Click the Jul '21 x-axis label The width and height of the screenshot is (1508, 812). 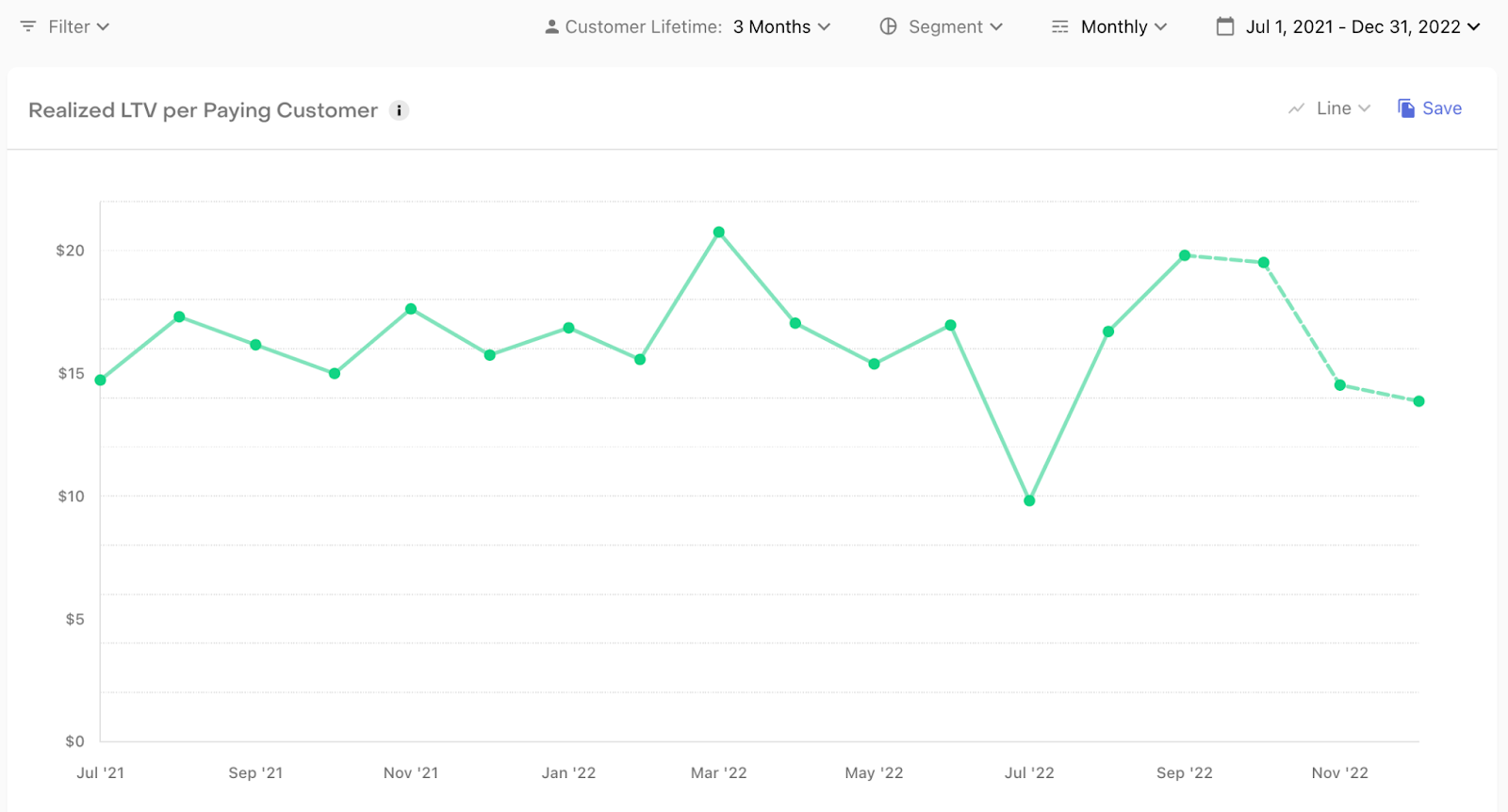point(101,772)
